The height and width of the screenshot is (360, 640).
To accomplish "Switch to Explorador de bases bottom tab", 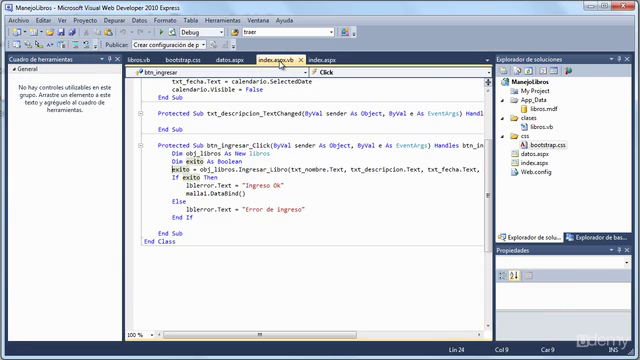I will tap(597, 237).
